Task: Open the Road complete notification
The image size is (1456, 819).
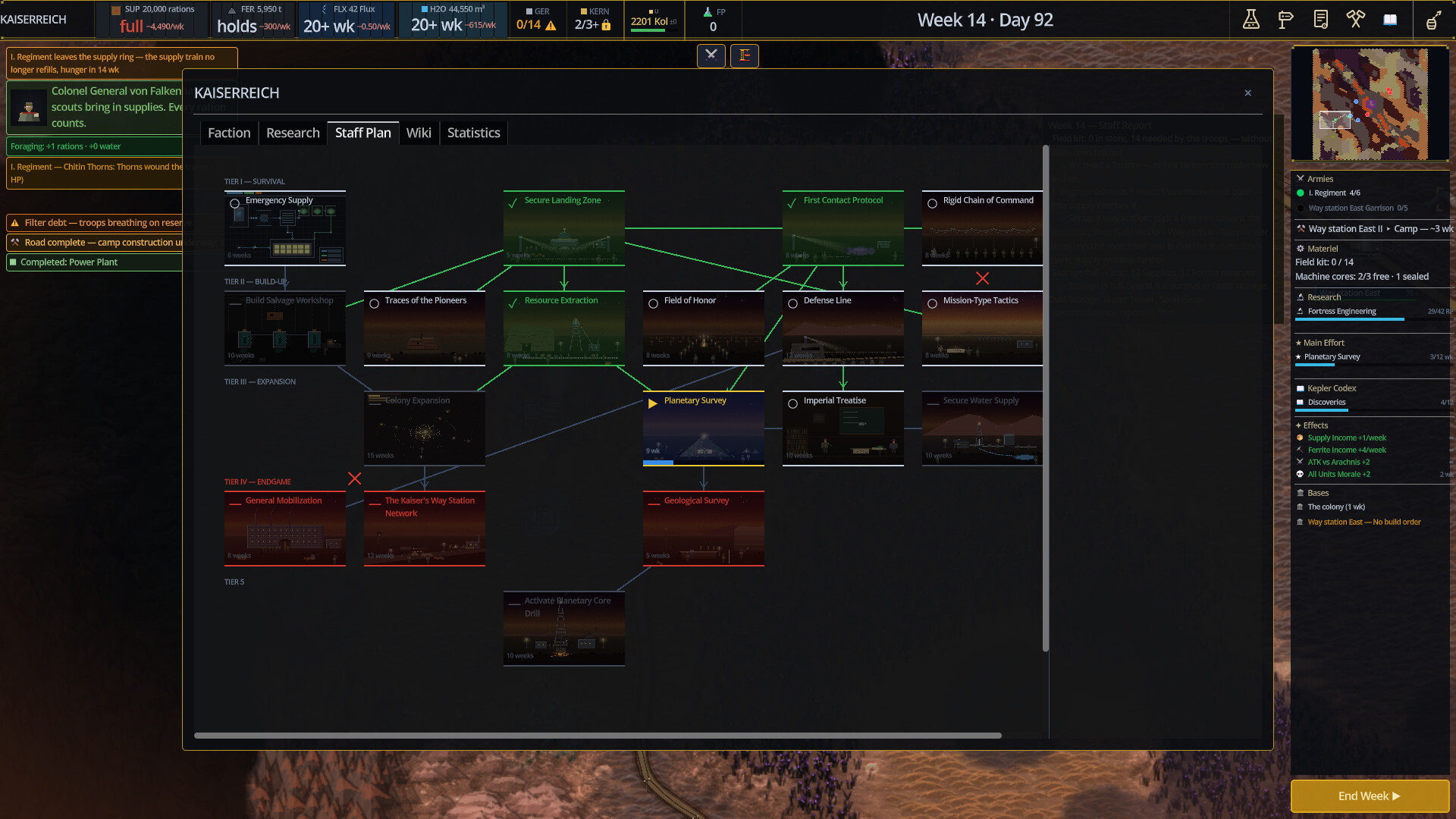Action: (x=95, y=243)
